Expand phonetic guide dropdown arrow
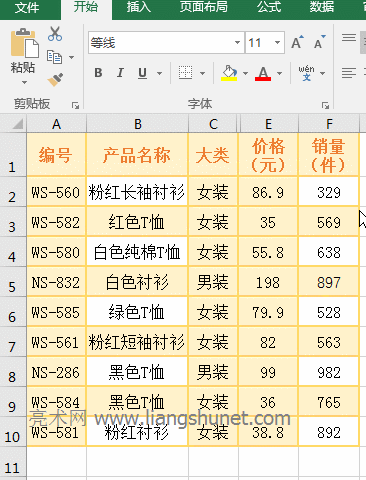The image size is (366, 480). [322, 73]
